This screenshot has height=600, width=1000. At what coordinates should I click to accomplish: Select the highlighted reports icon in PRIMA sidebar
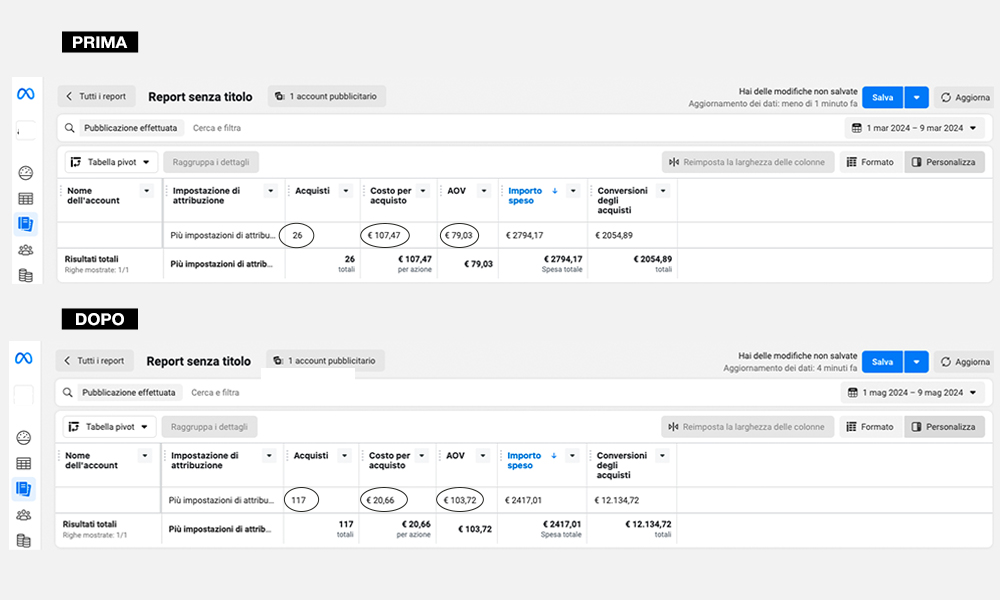pos(26,224)
